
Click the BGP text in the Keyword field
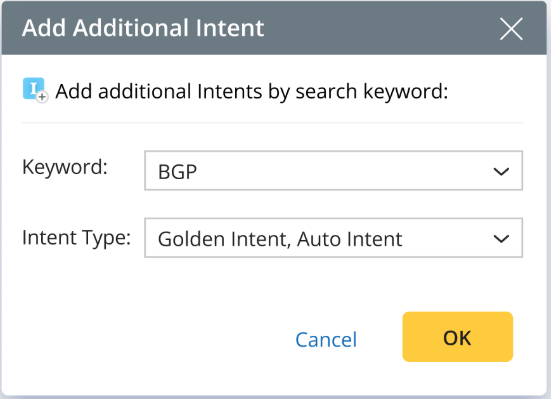[x=177, y=172]
